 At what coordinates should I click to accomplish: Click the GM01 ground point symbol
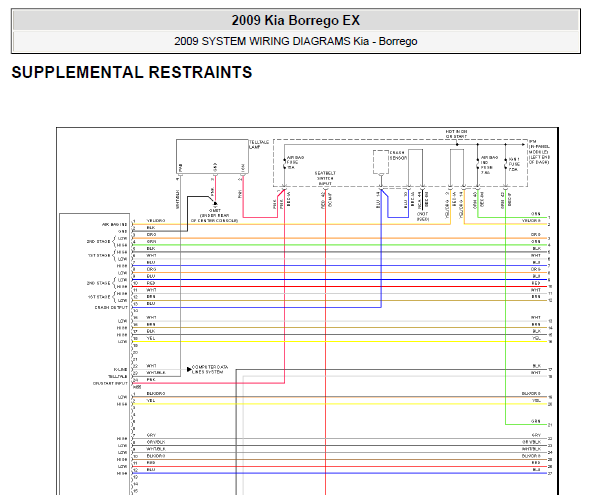pos(215,204)
